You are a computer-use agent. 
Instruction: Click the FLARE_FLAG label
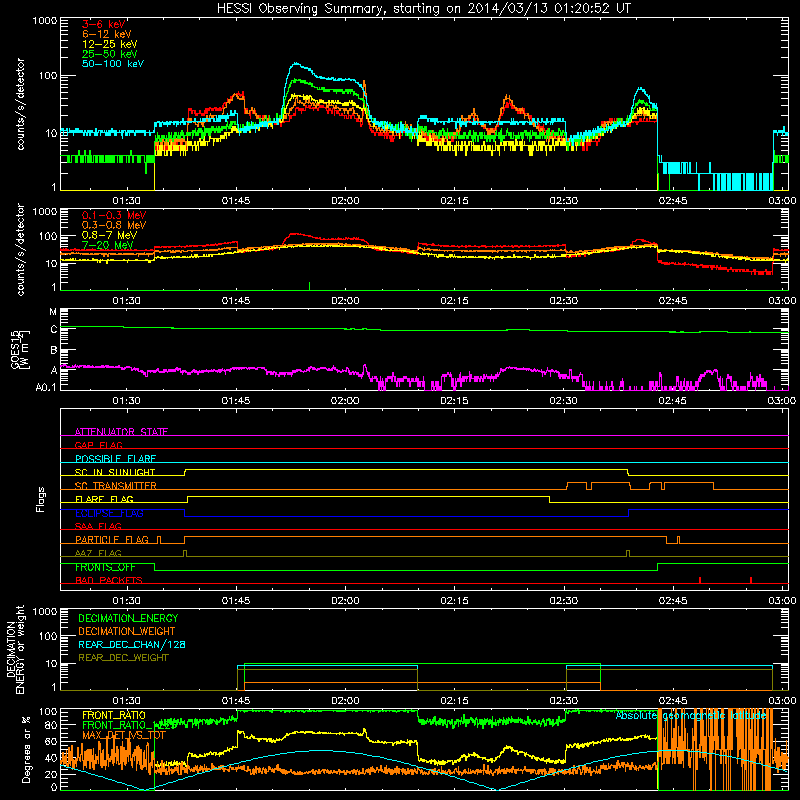tap(104, 499)
